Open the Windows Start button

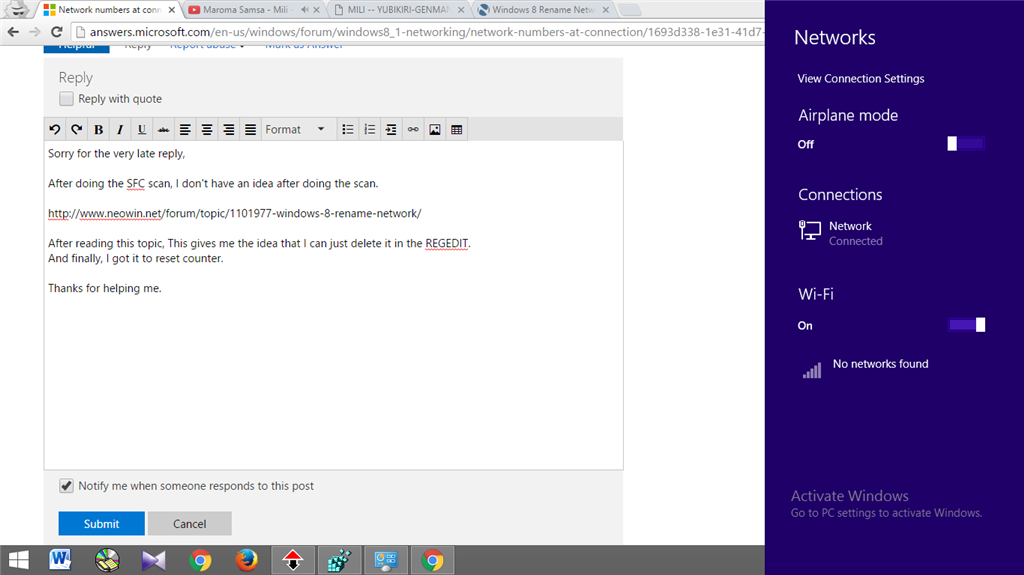coord(18,560)
